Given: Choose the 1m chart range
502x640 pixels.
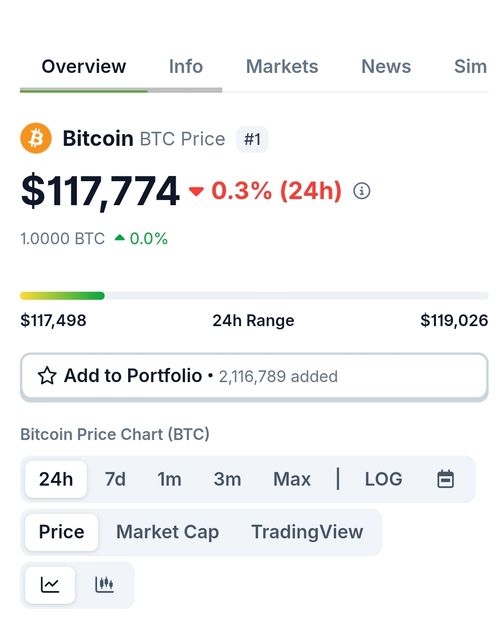Looking at the screenshot, I should click(x=169, y=479).
